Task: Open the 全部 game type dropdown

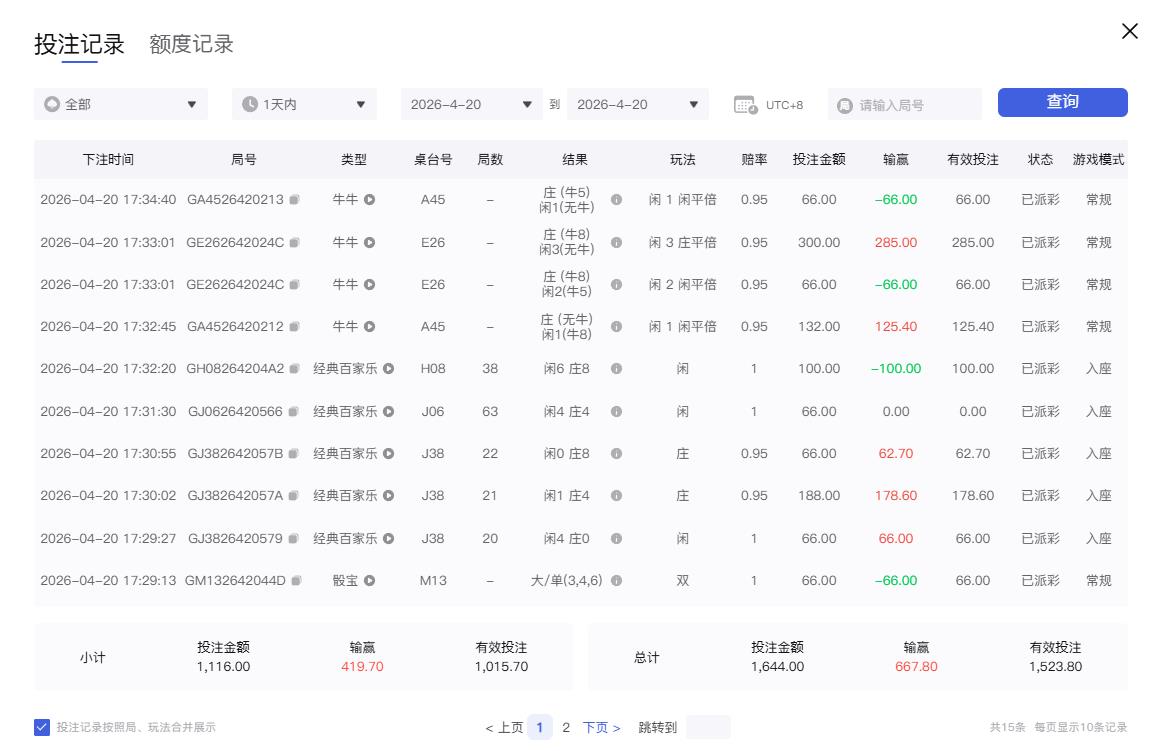Action: (121, 105)
